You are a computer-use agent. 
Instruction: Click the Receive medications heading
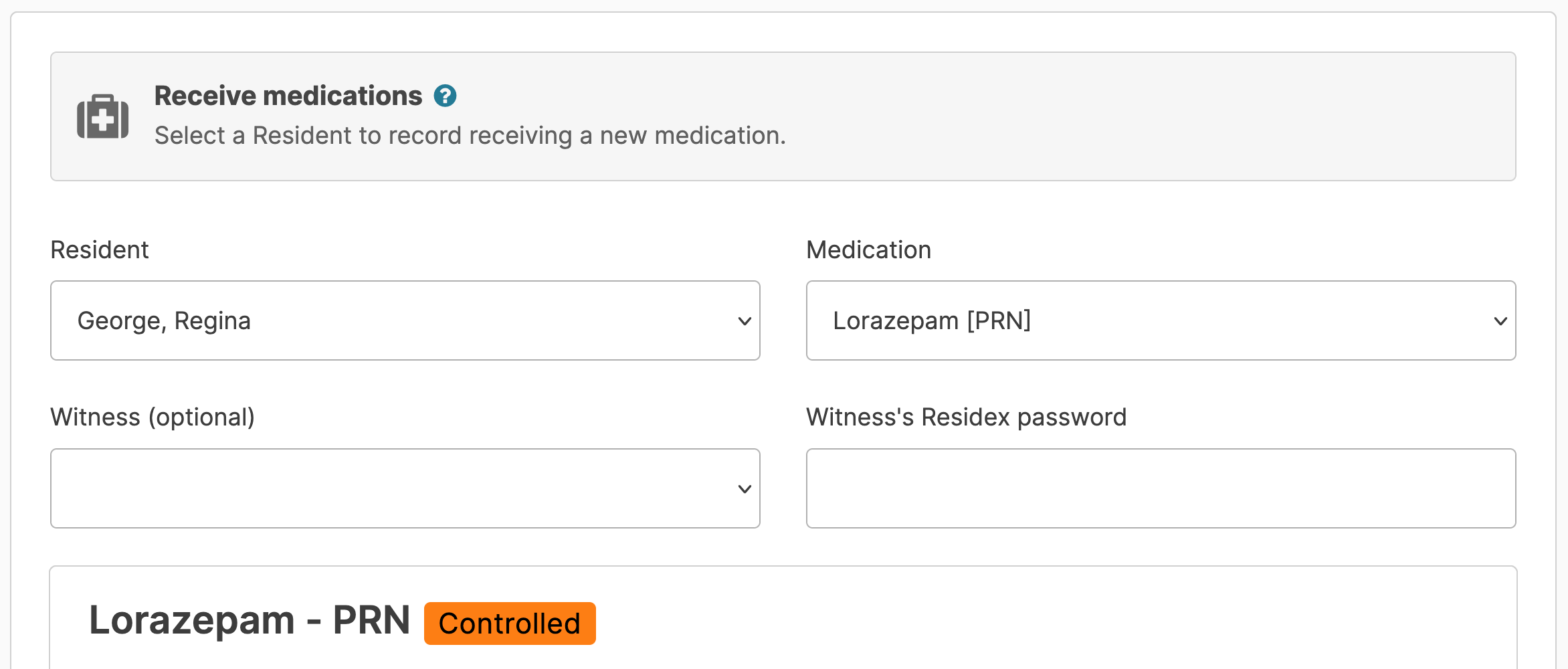(x=288, y=96)
